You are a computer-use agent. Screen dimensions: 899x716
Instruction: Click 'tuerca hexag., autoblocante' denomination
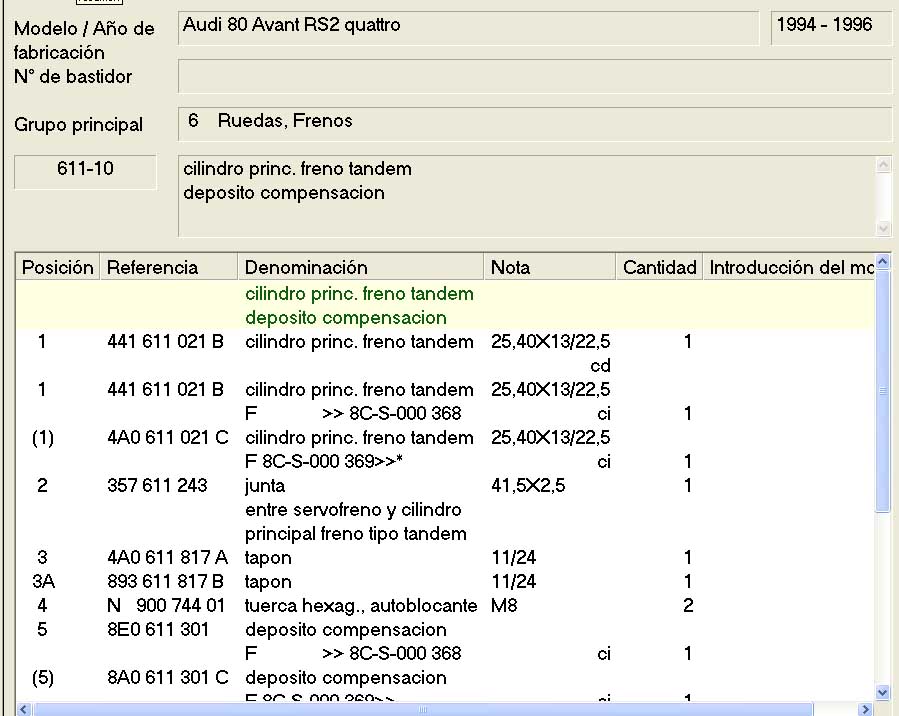[x=361, y=606]
